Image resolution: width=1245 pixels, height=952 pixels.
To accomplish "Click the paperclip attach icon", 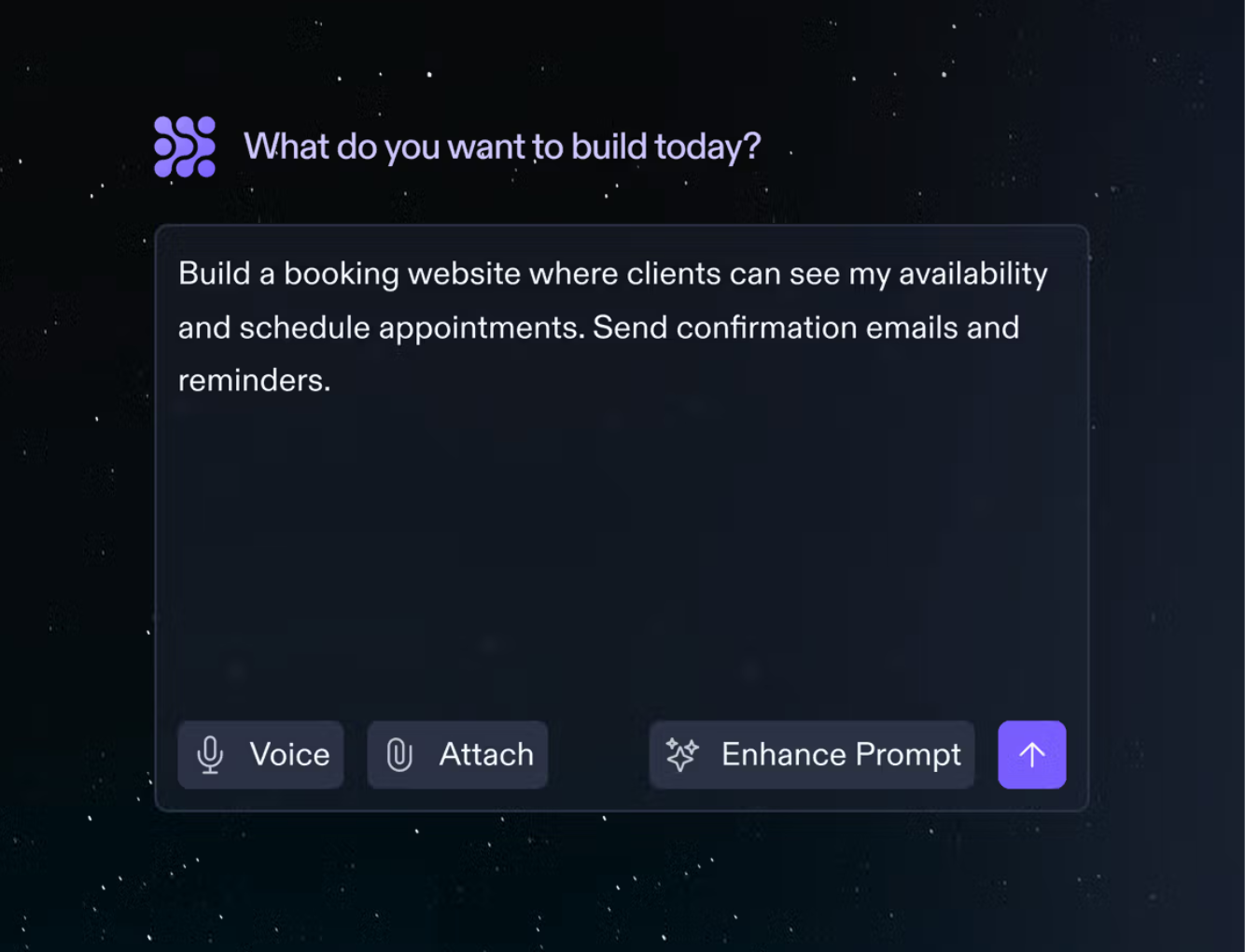I will pos(399,754).
